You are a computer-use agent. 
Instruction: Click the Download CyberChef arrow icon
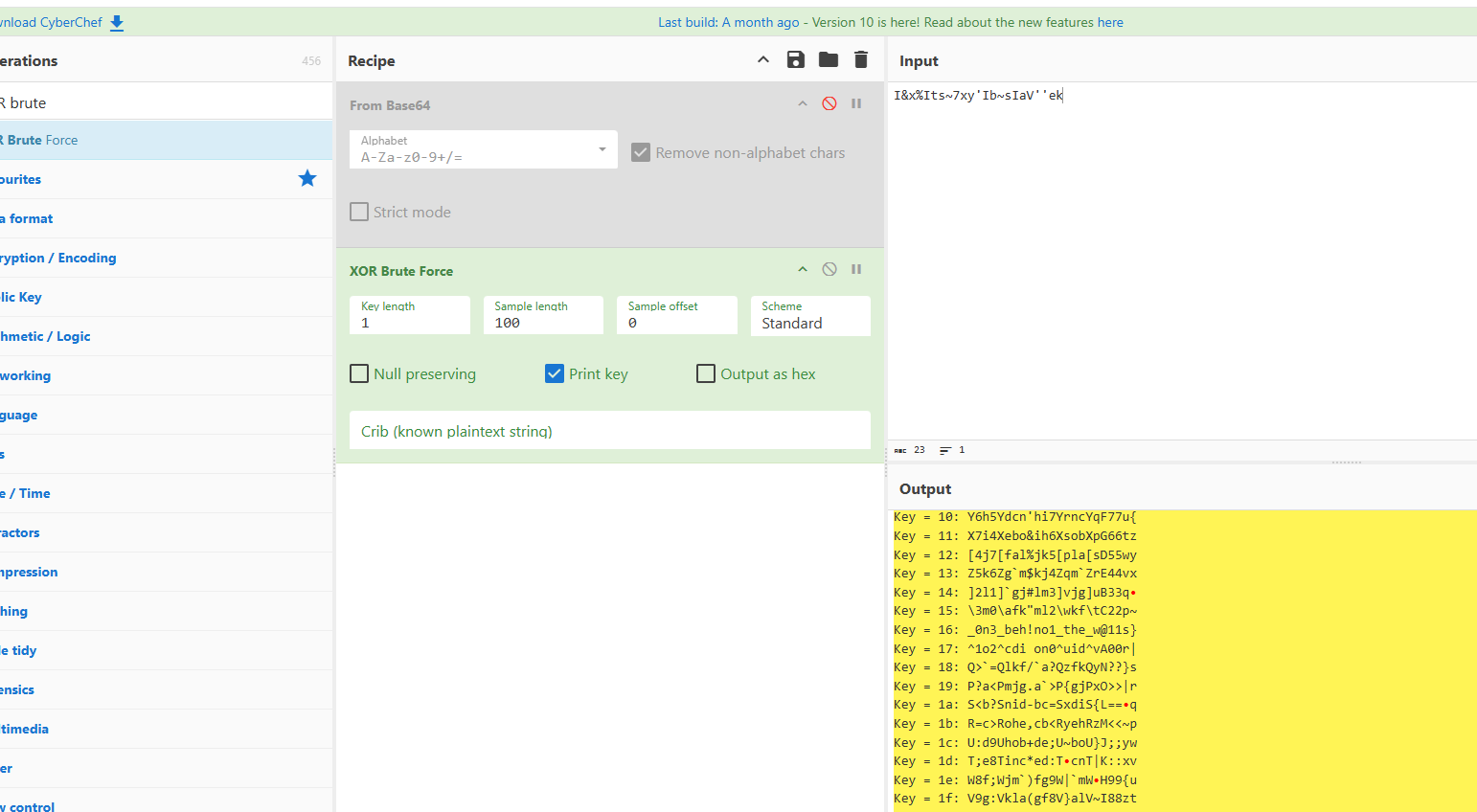coord(117,23)
